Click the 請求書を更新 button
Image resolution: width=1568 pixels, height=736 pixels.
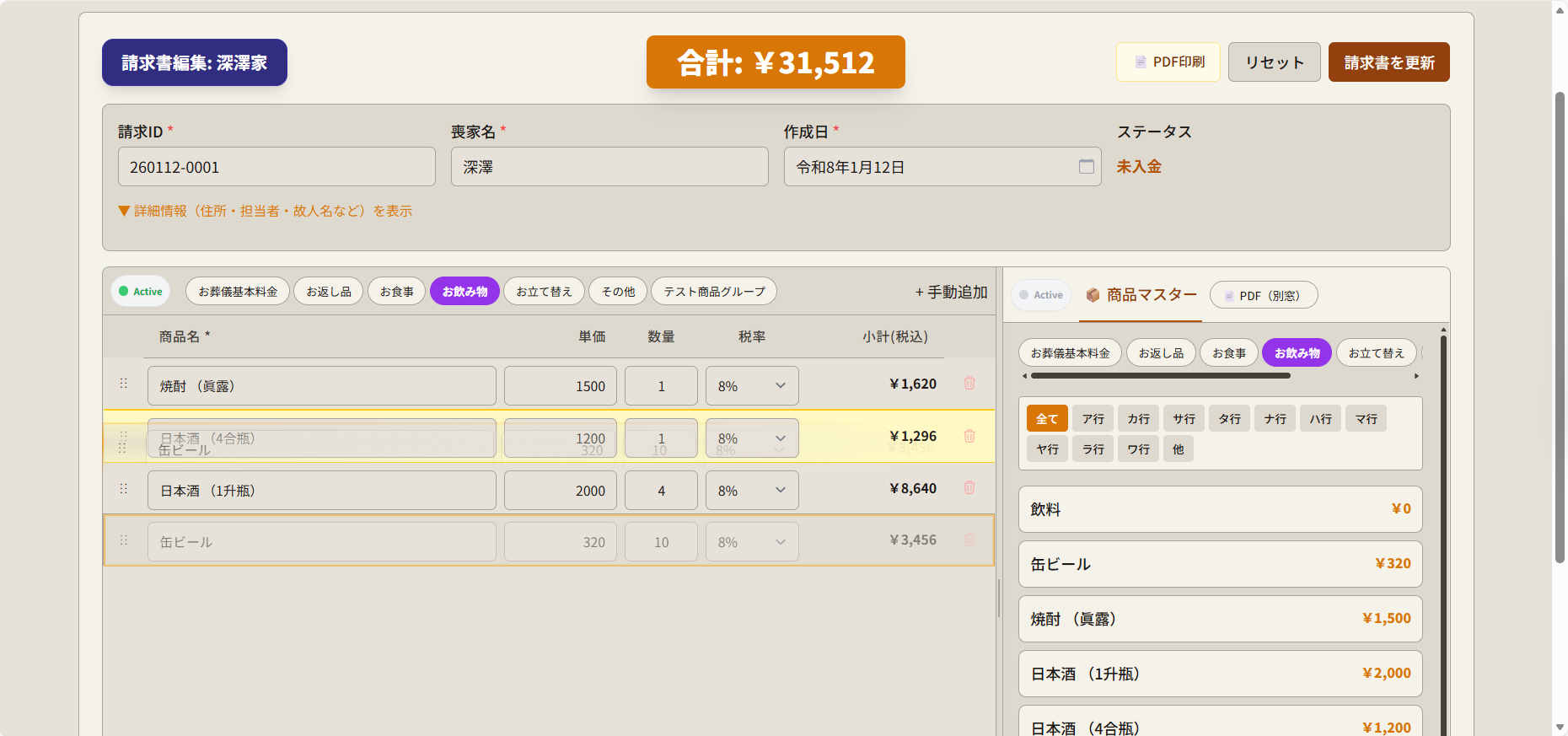coord(1388,62)
